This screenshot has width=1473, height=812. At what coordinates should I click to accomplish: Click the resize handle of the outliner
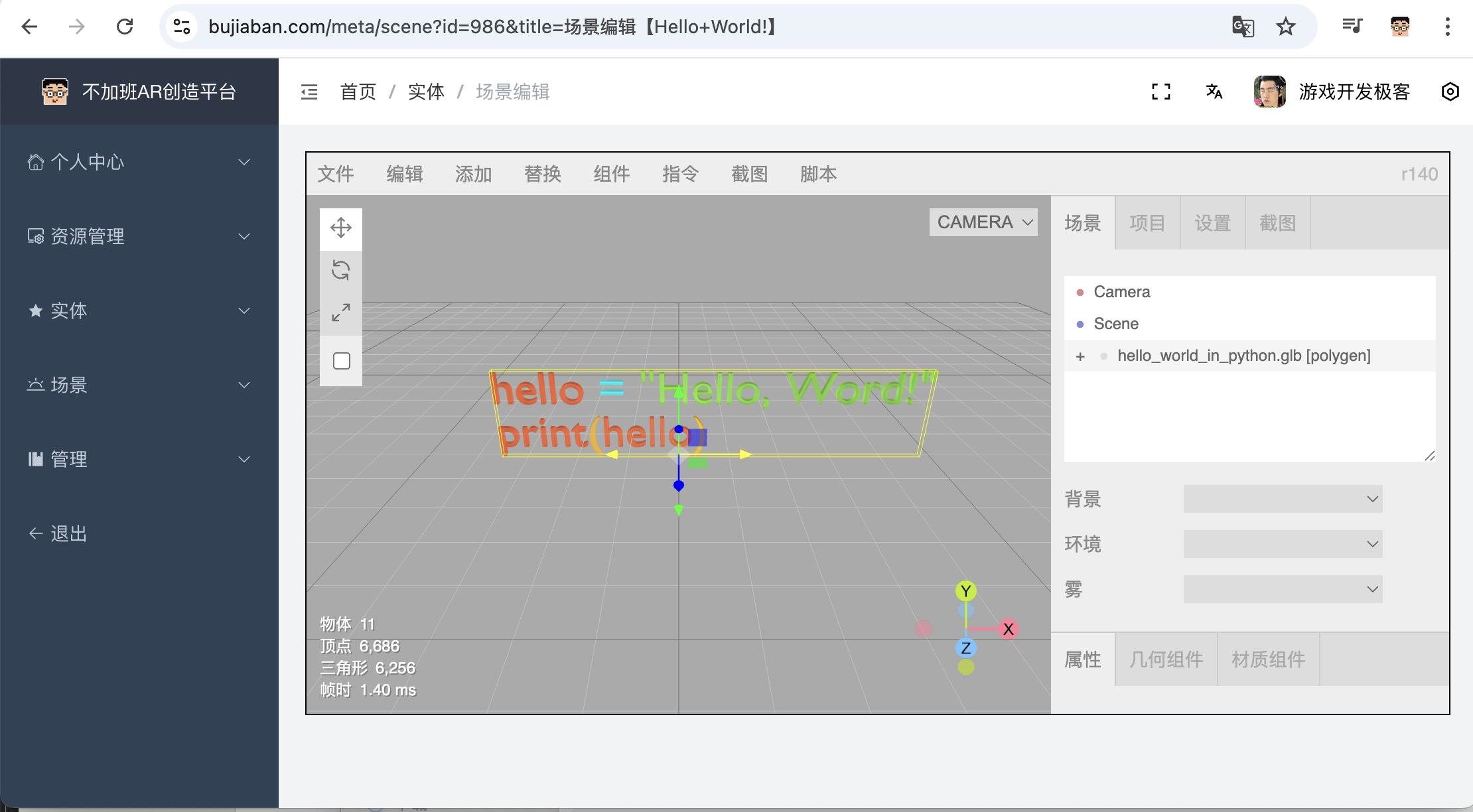[x=1430, y=456]
